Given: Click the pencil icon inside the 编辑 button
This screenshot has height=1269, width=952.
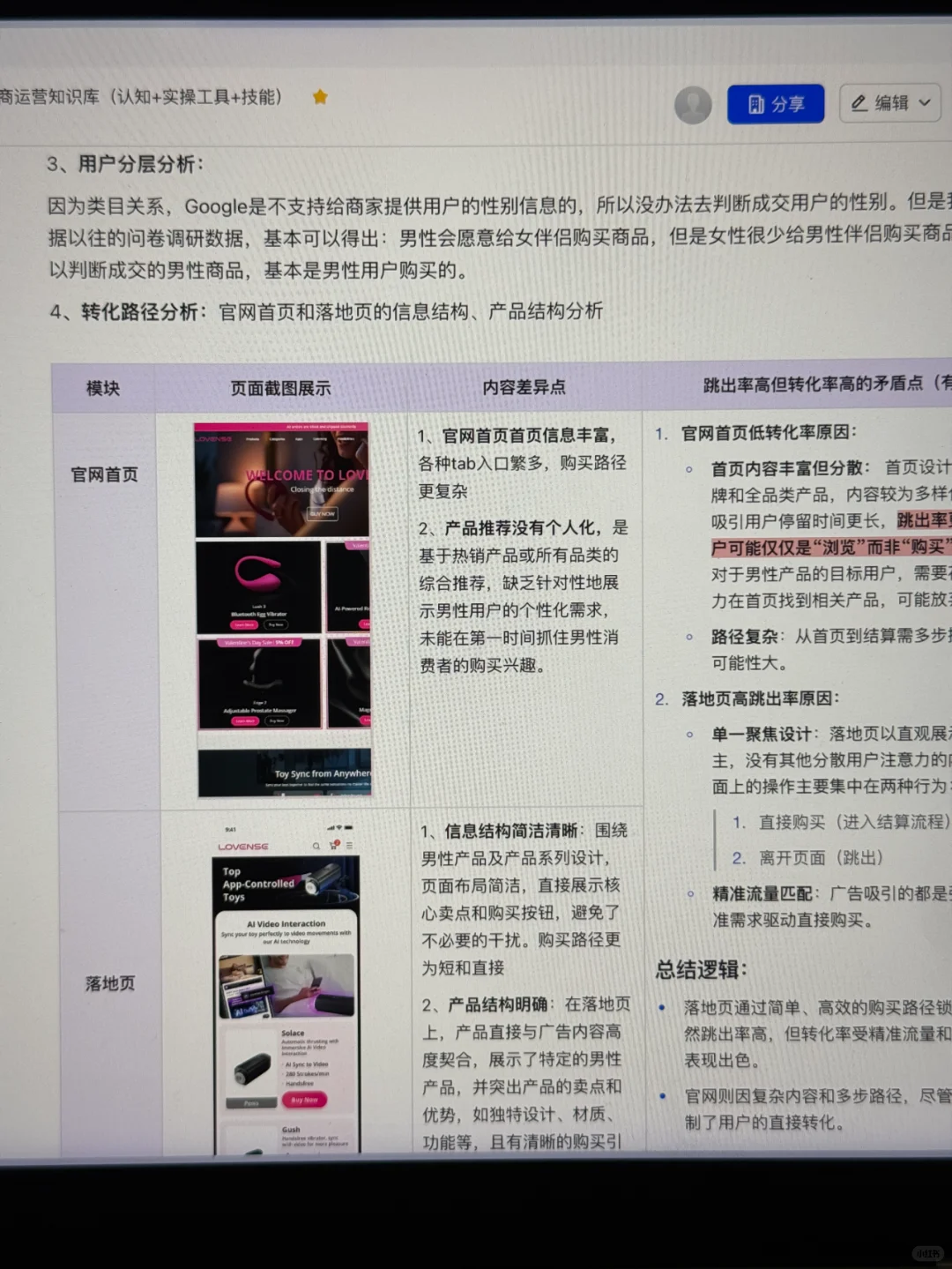Looking at the screenshot, I should pyautogui.click(x=859, y=103).
